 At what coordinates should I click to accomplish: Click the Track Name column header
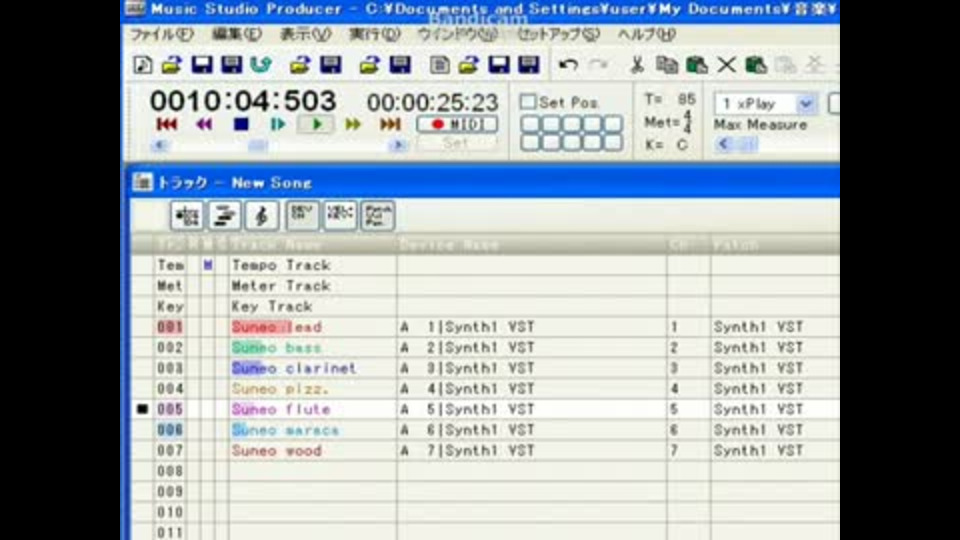tap(312, 245)
